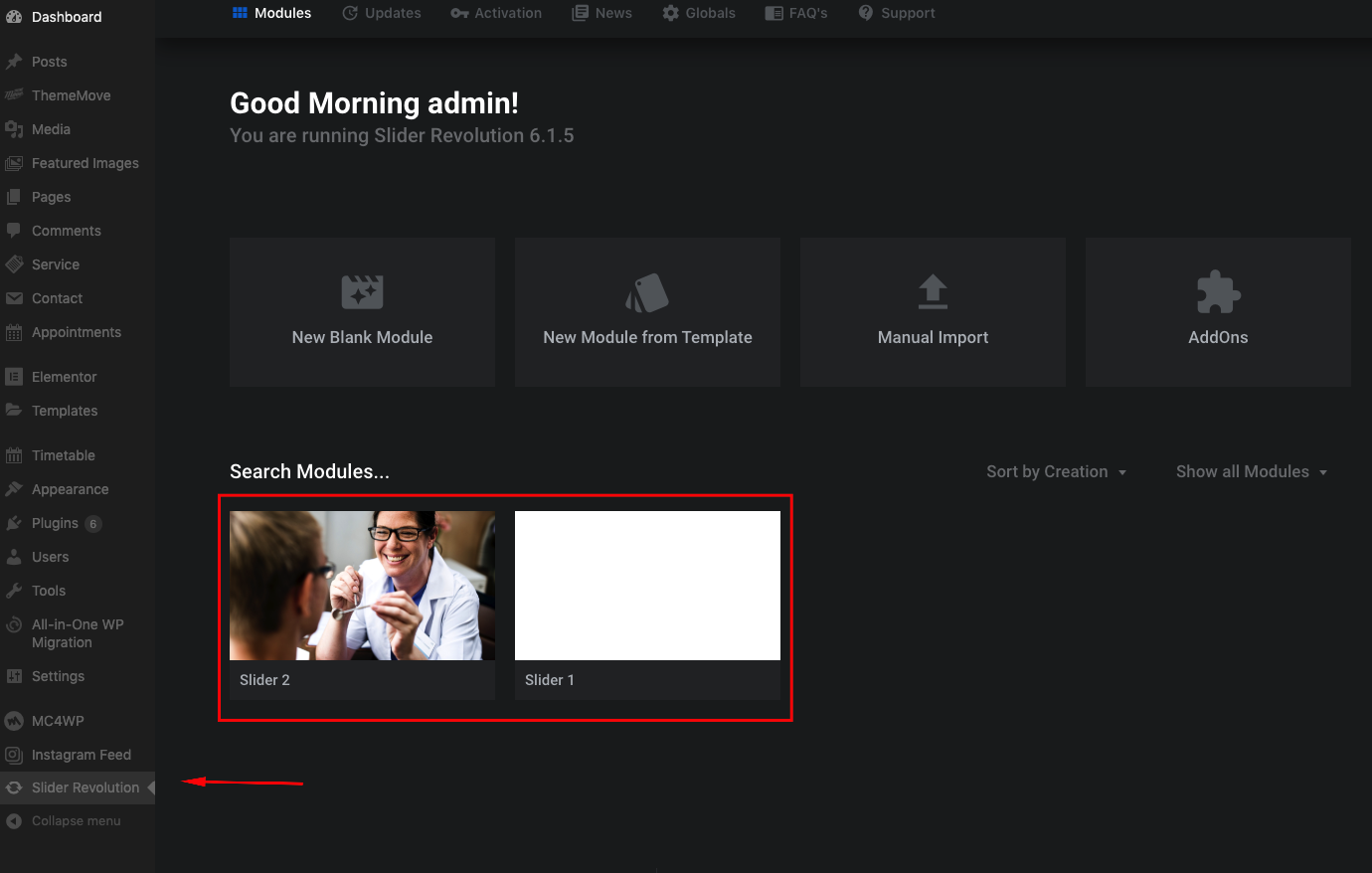This screenshot has height=873, width=1372.
Task: Click the AddOns puzzle piece icon
Action: point(1218,292)
